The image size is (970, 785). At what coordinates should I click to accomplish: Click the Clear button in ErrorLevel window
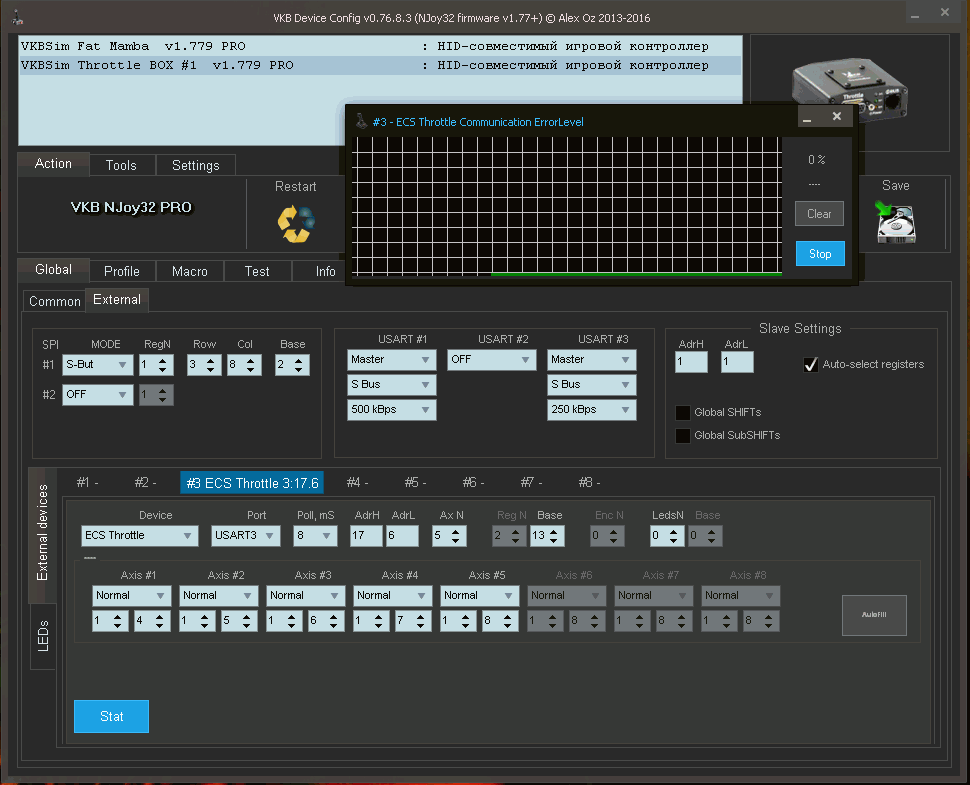coord(819,213)
